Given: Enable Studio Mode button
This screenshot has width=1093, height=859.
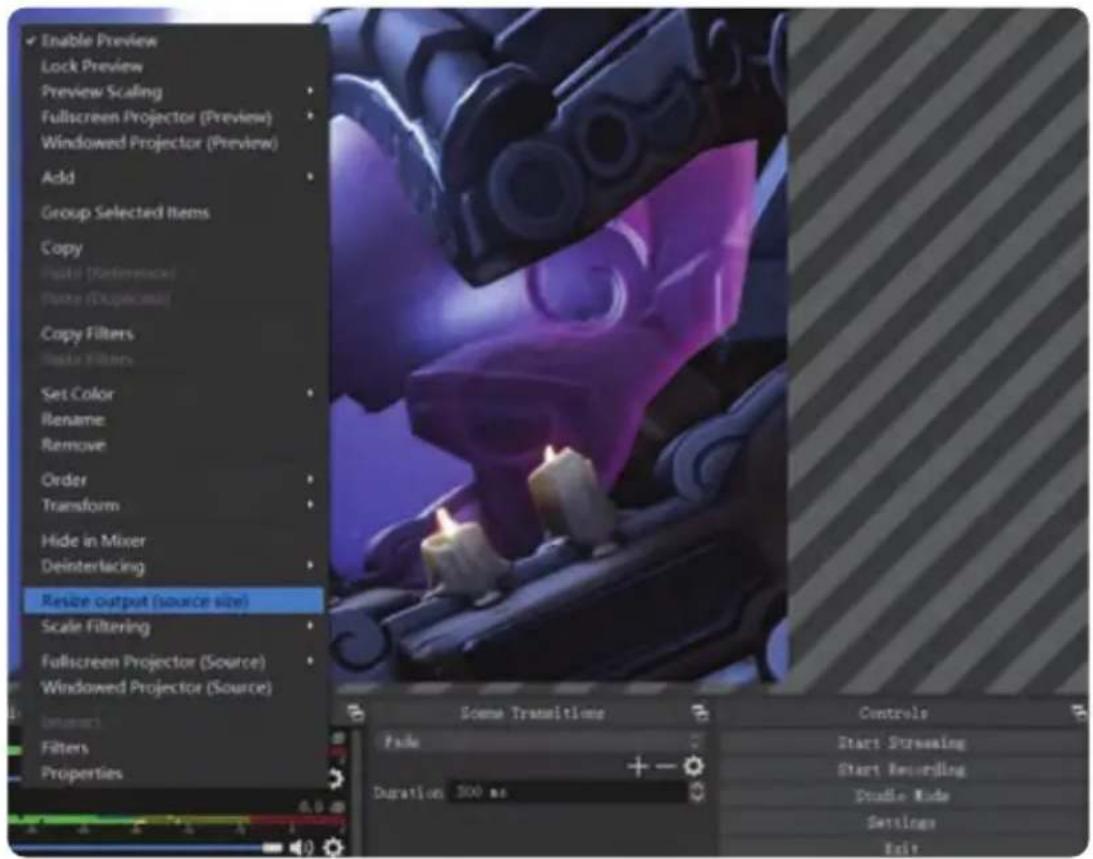Looking at the screenshot, I should pyautogui.click(x=901, y=796).
